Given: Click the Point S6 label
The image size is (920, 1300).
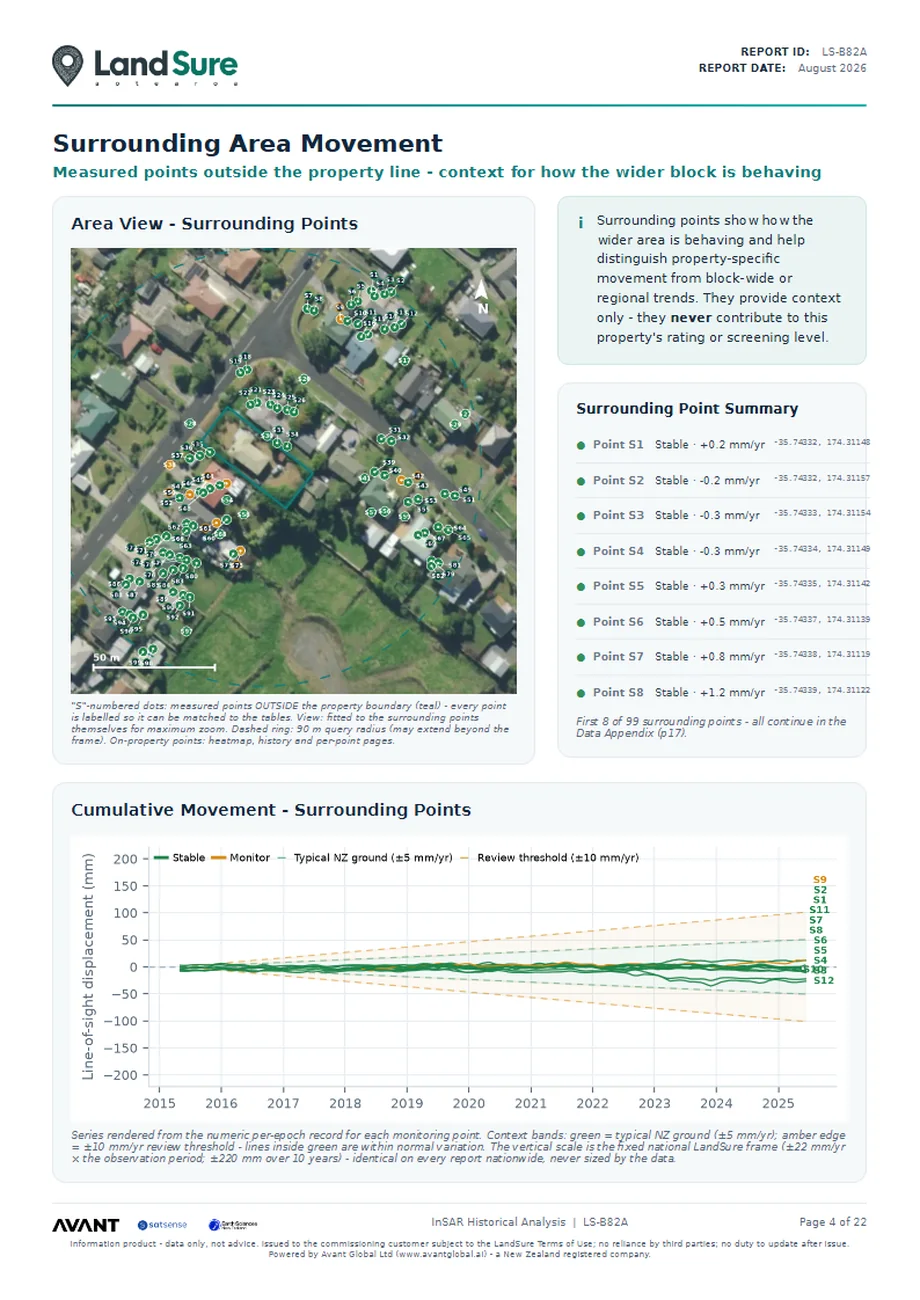Looking at the screenshot, I should (618, 622).
